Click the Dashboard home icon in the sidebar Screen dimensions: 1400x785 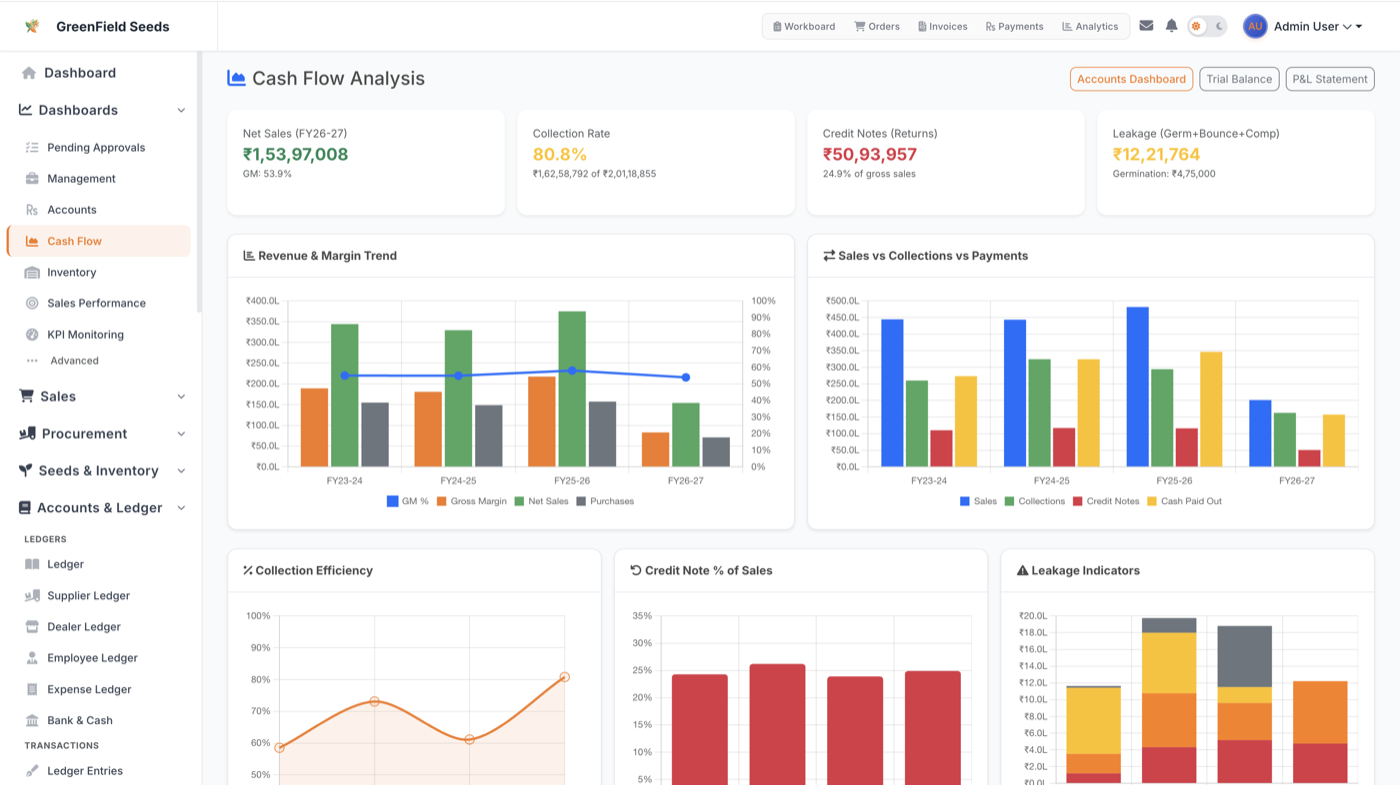(x=29, y=73)
